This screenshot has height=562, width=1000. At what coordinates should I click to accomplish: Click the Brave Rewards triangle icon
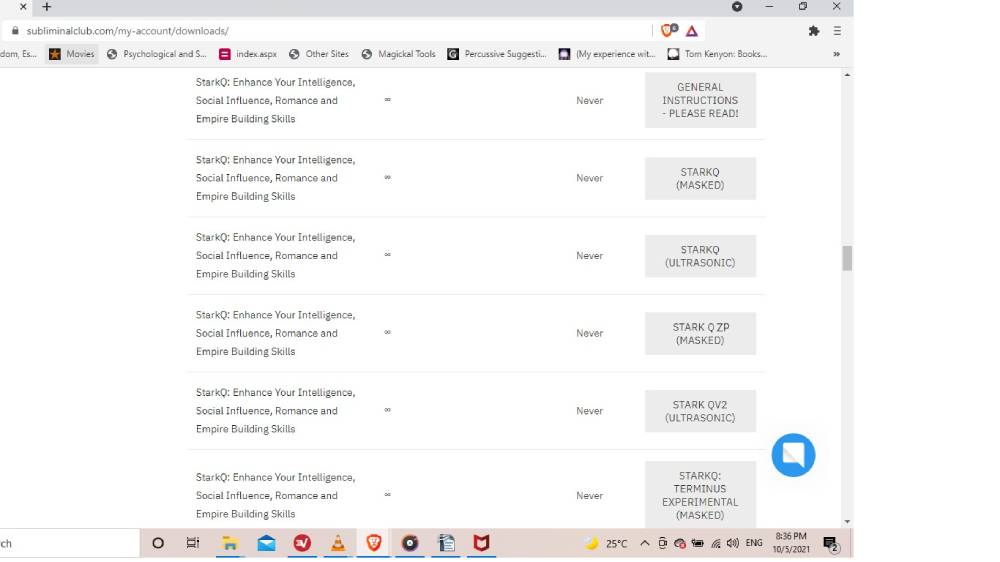coord(691,31)
